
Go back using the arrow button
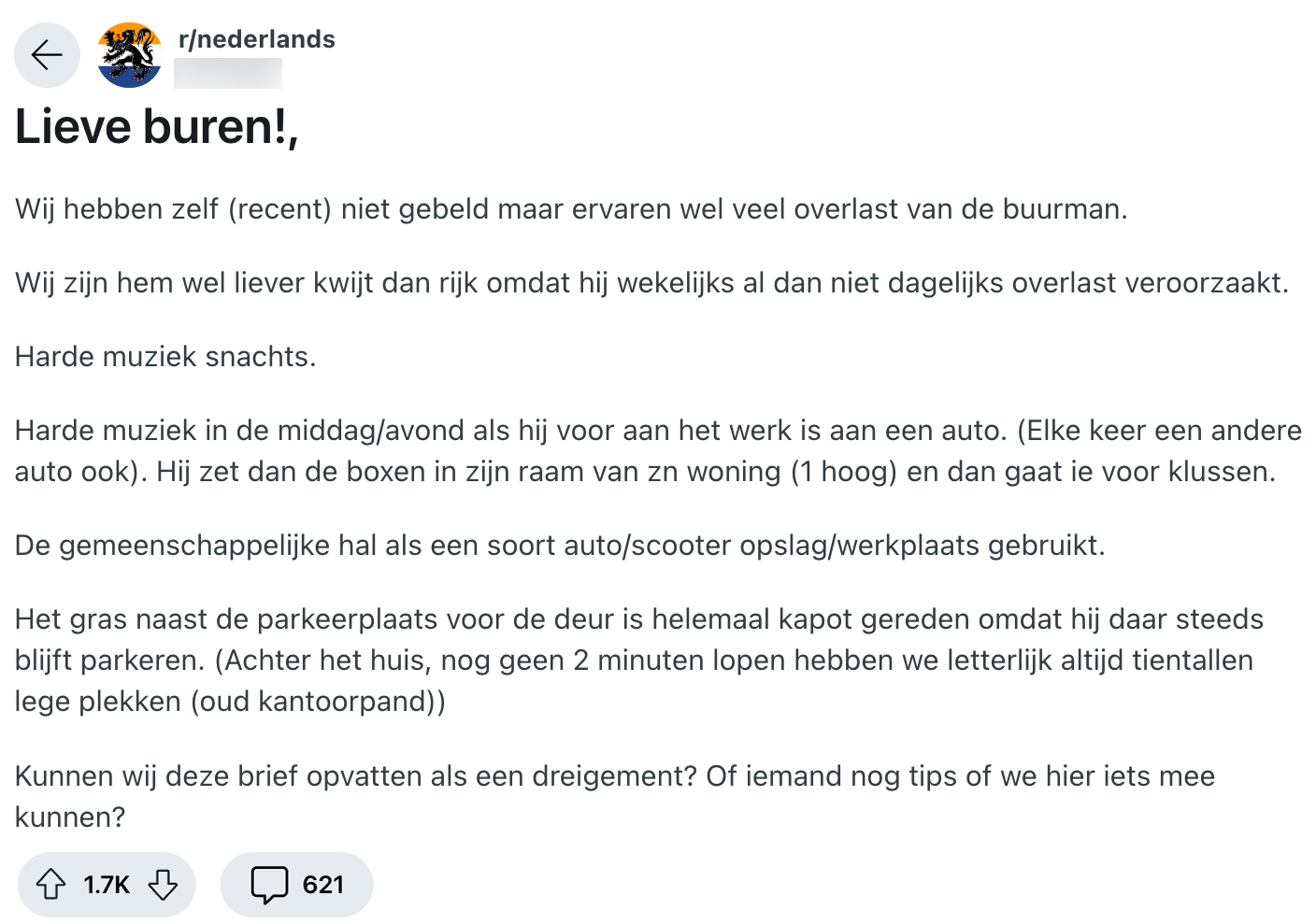[x=47, y=55]
